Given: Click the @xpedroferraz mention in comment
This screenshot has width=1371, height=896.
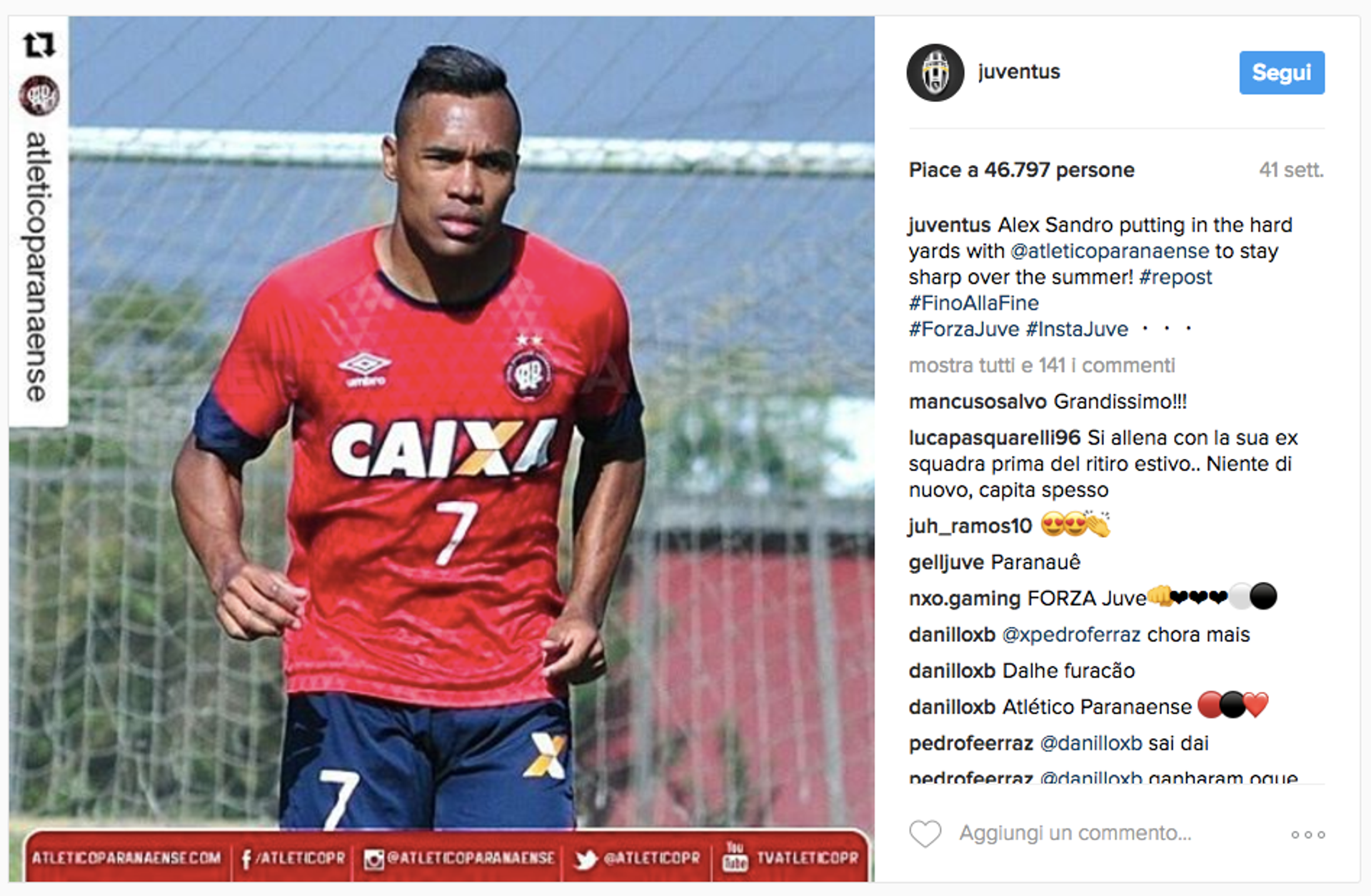Looking at the screenshot, I should [x=1071, y=635].
